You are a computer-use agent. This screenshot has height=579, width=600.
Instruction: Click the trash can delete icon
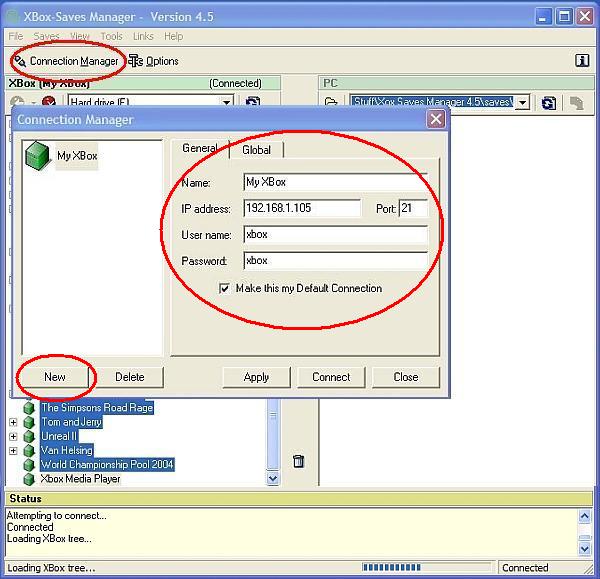point(298,461)
